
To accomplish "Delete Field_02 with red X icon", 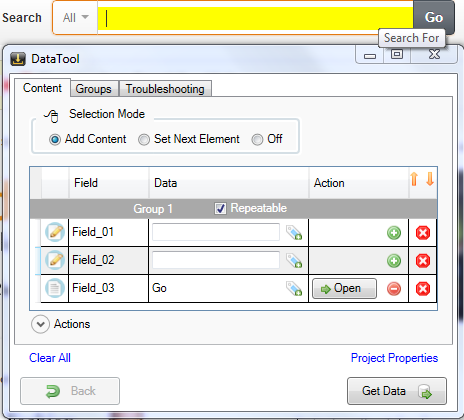I will pyautogui.click(x=423, y=261).
